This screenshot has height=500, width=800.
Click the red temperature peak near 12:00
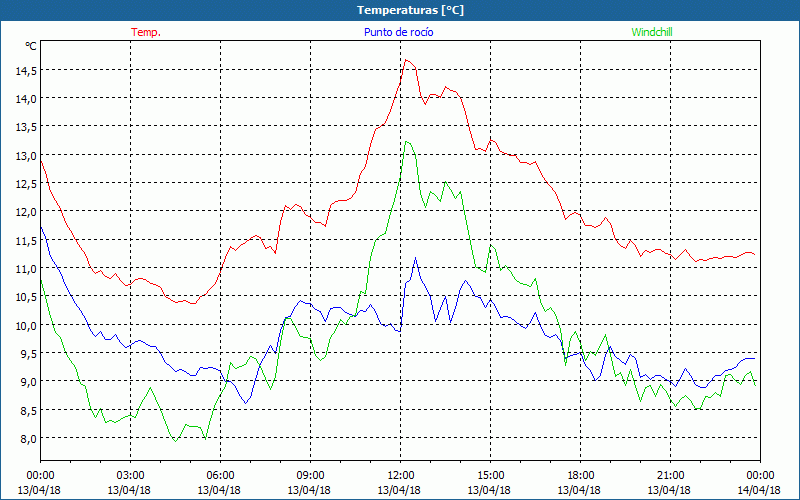406,60
